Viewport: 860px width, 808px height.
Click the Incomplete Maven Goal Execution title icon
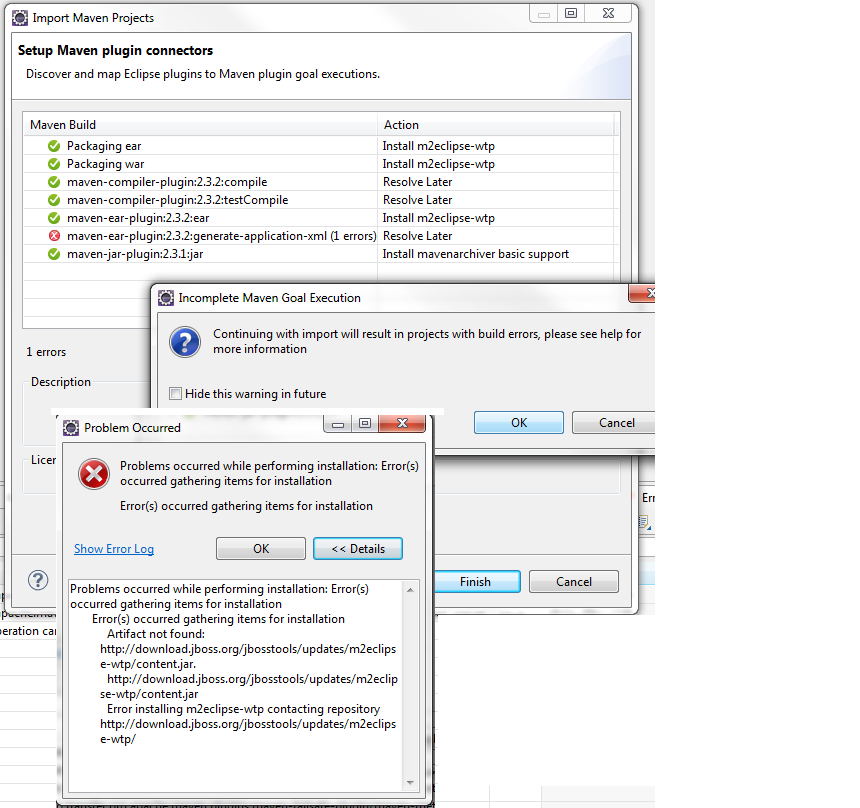click(x=166, y=298)
